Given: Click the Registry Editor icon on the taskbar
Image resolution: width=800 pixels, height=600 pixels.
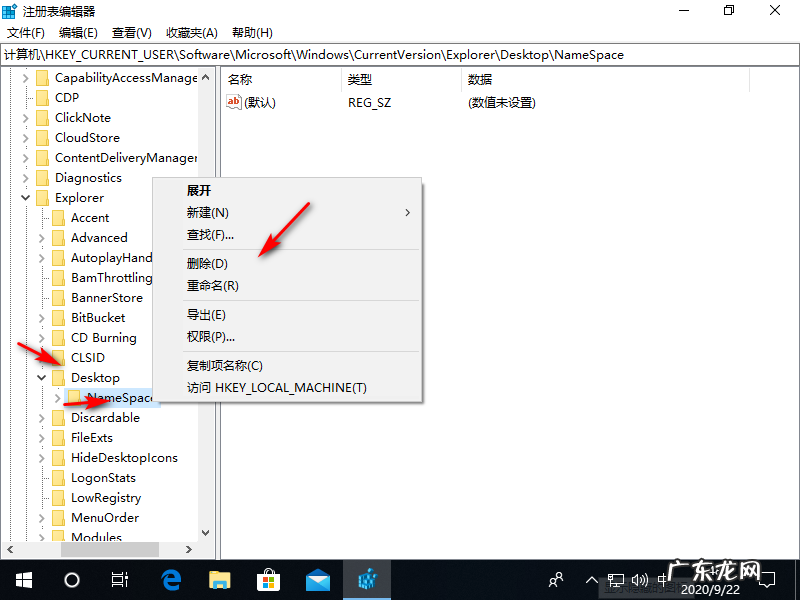Looking at the screenshot, I should 366,579.
